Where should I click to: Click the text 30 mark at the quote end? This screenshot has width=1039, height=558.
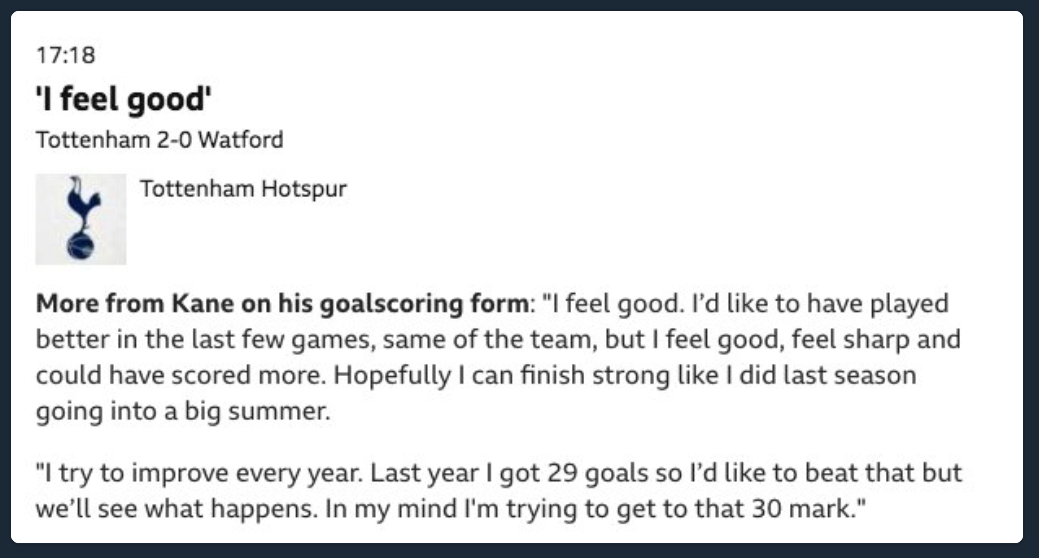(808, 510)
